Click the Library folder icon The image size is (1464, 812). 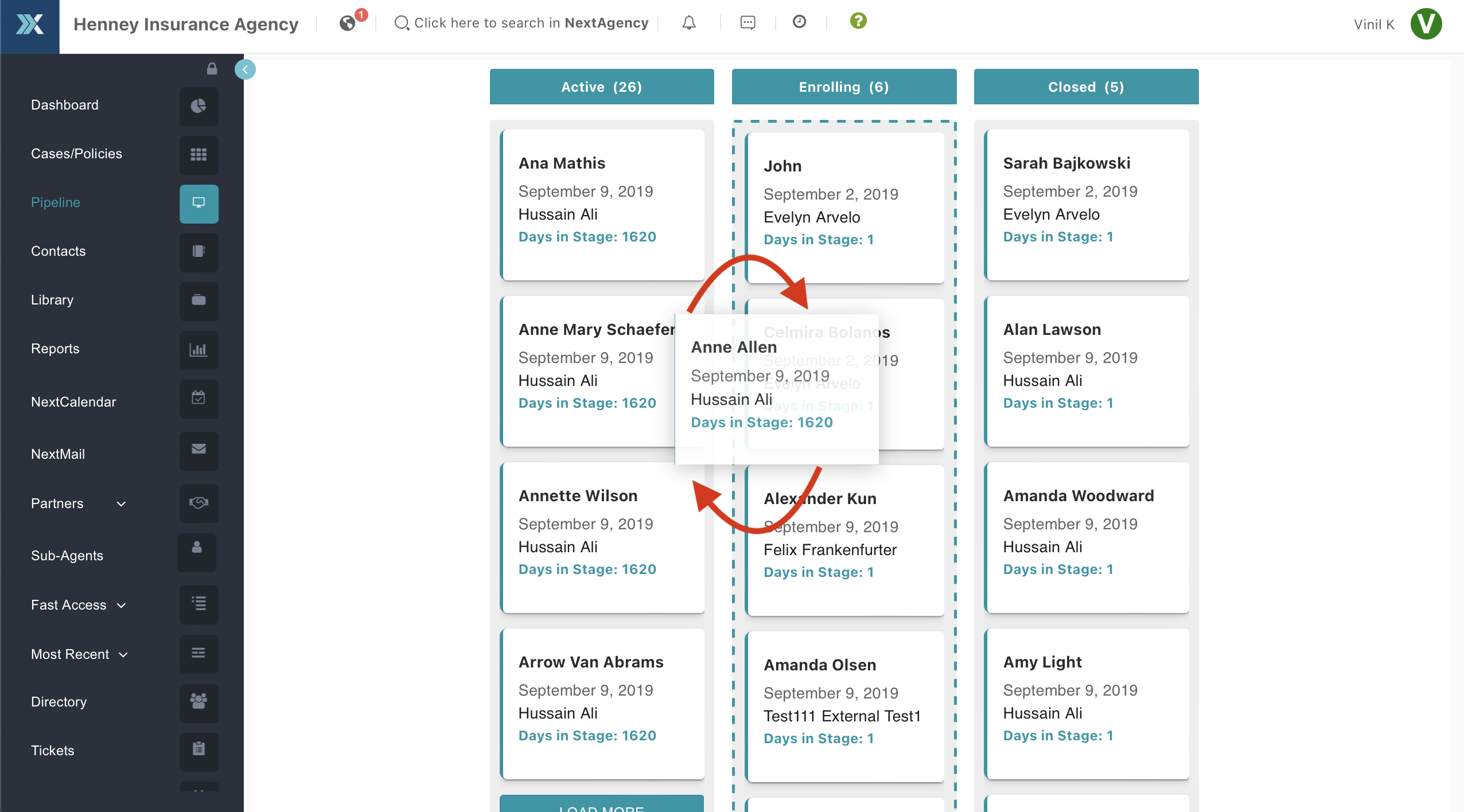[198, 300]
